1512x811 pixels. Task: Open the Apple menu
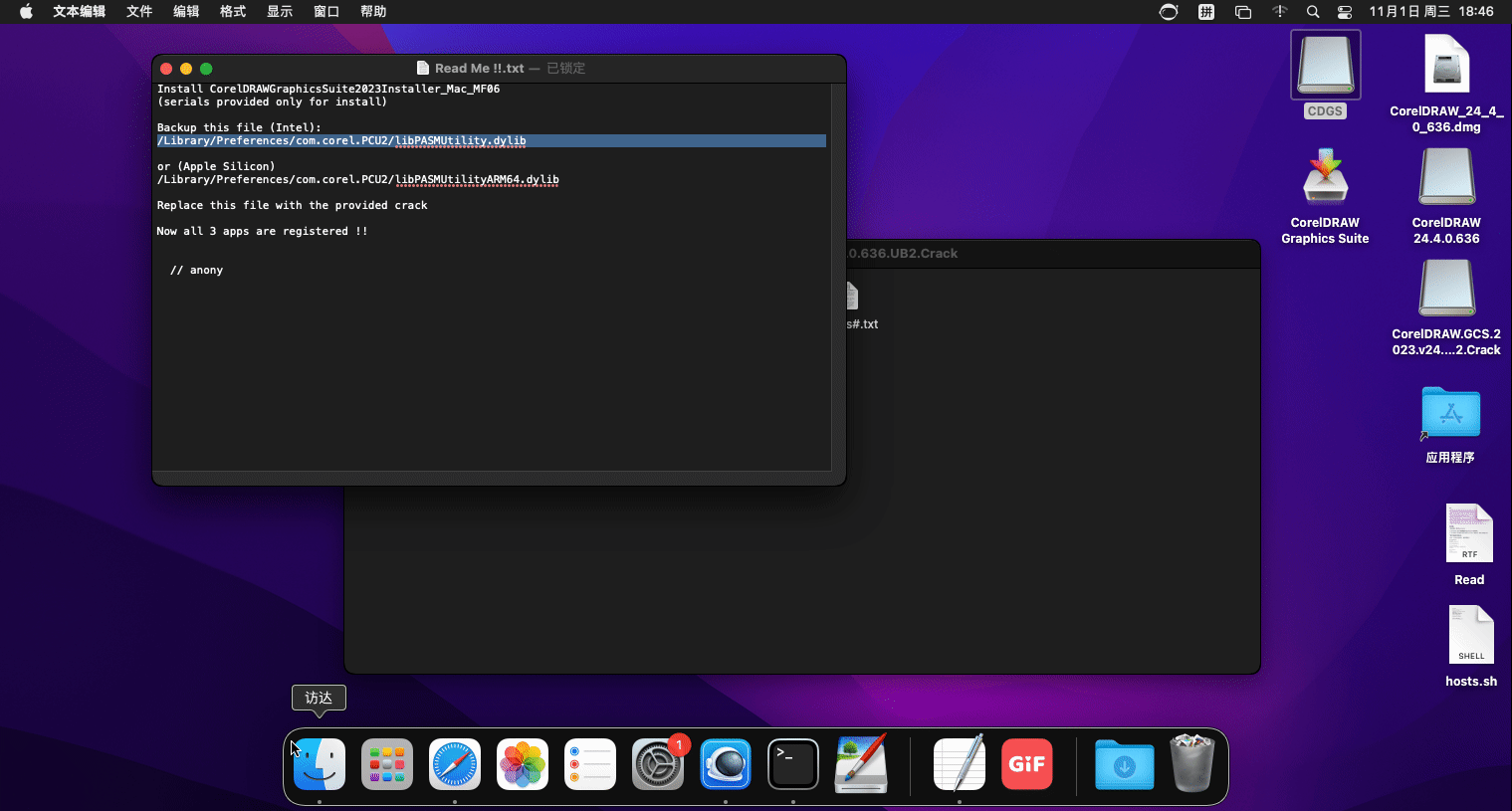coord(26,12)
